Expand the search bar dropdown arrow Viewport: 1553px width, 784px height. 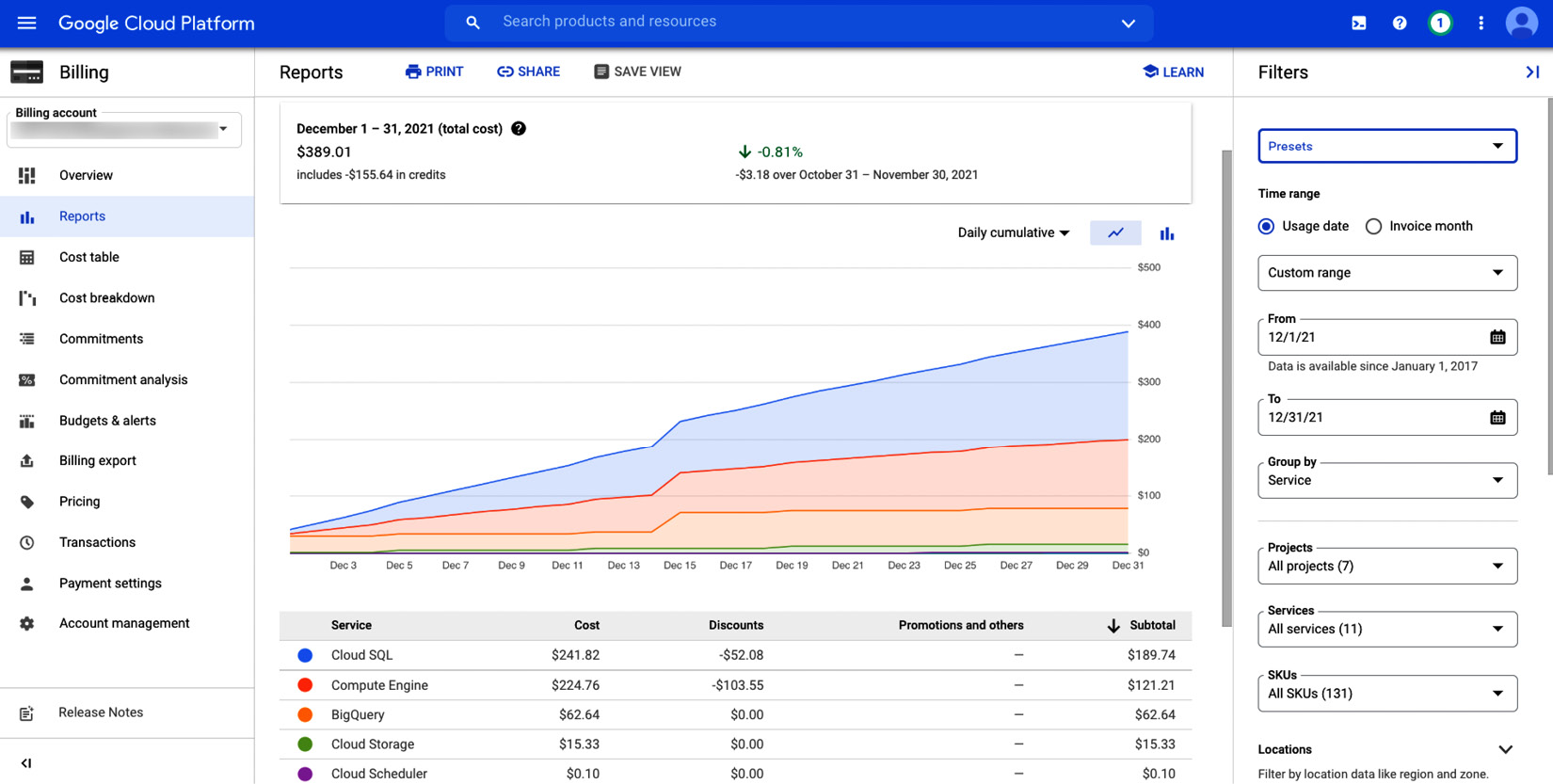[x=1128, y=23]
